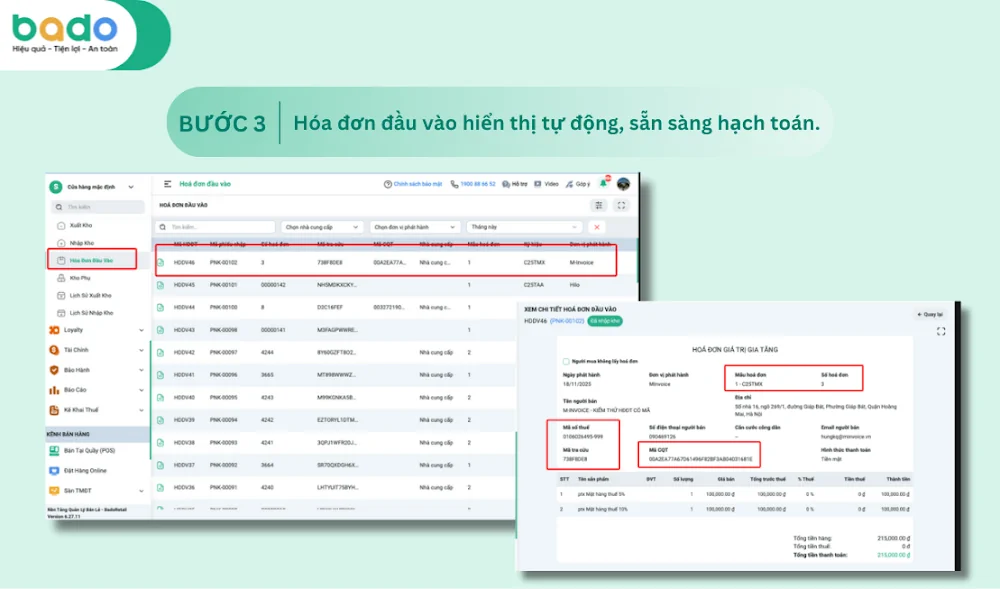Open Lịch Sử Xuất Kho in sidebar
The width and height of the screenshot is (1000, 589).
[90, 295]
